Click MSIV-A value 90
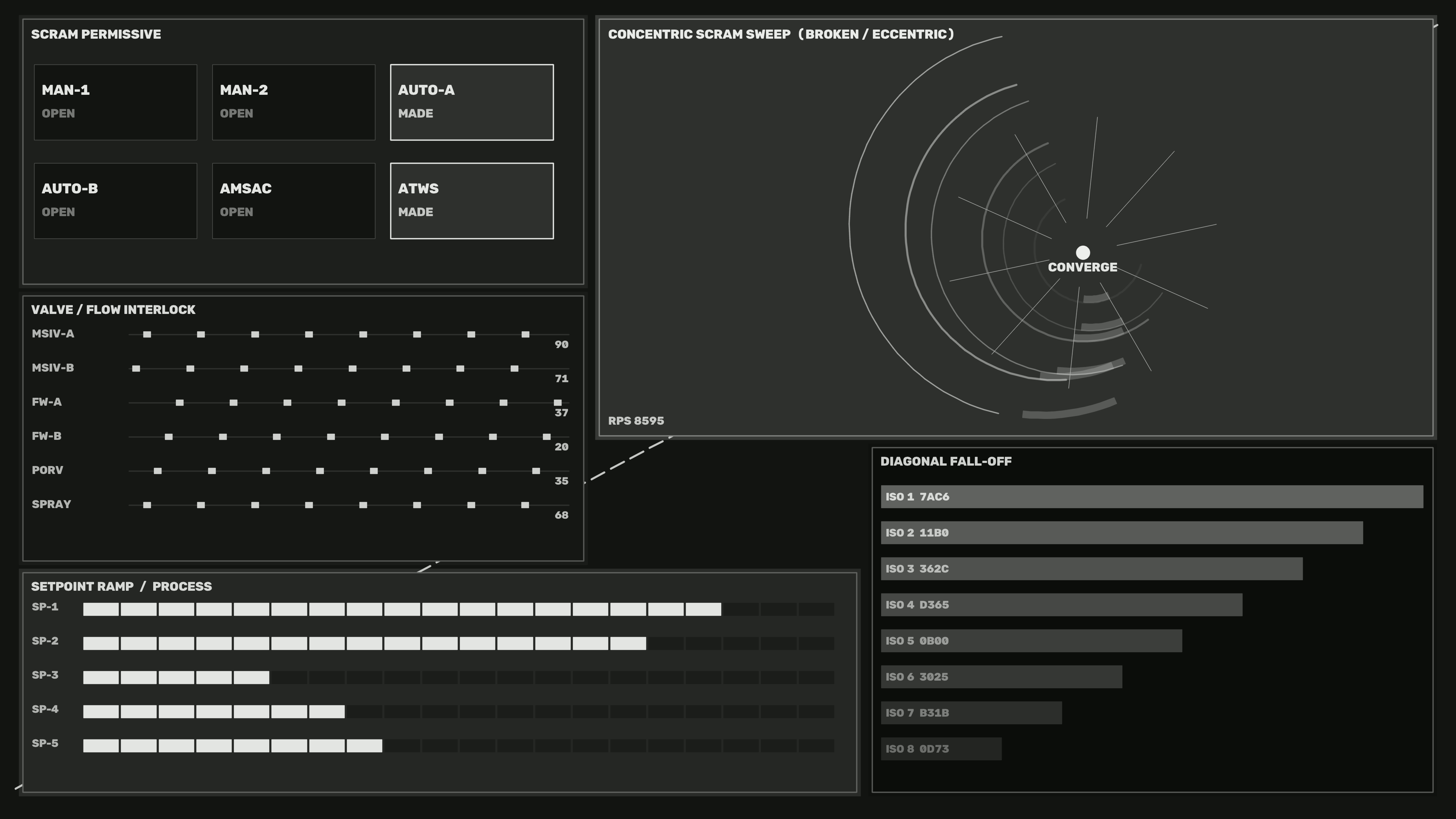Viewport: 1456px width, 819px height. [561, 344]
